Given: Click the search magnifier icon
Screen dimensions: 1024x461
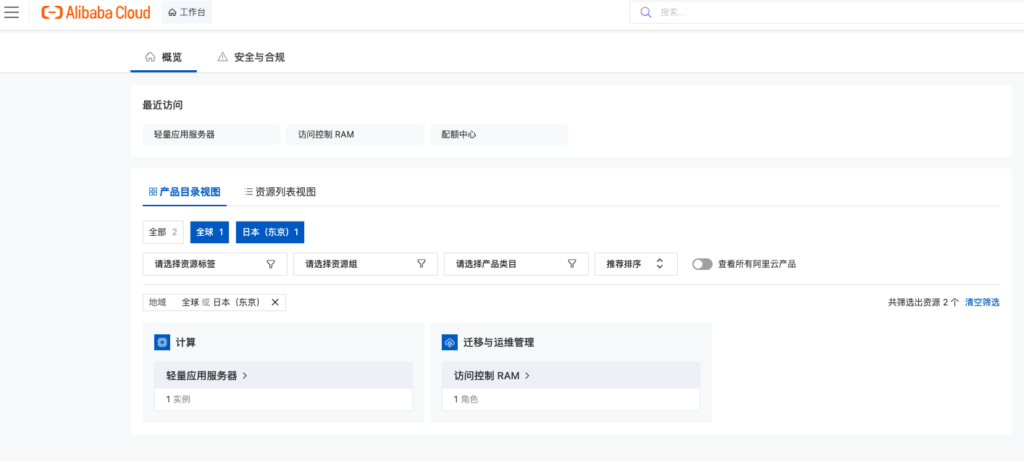Looking at the screenshot, I should pos(645,13).
